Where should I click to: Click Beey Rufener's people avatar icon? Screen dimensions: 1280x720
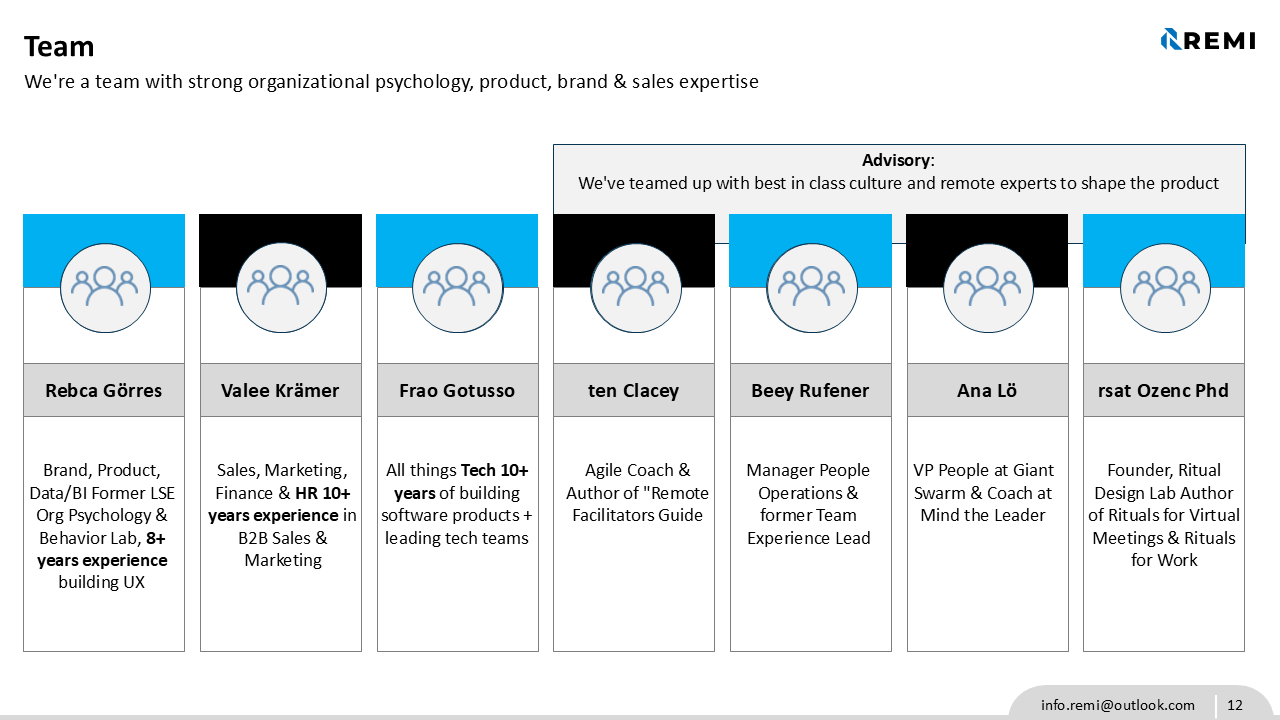click(x=811, y=288)
